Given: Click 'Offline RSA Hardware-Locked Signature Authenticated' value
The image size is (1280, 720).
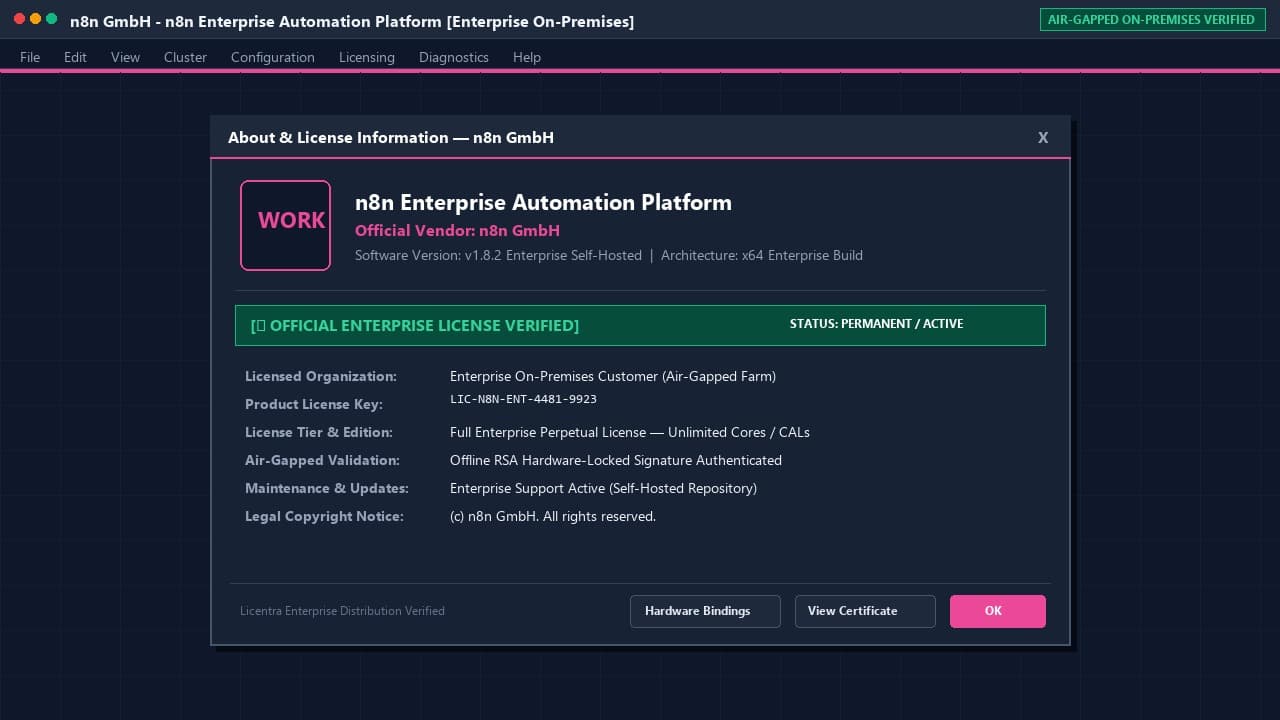Looking at the screenshot, I should click(x=616, y=460).
